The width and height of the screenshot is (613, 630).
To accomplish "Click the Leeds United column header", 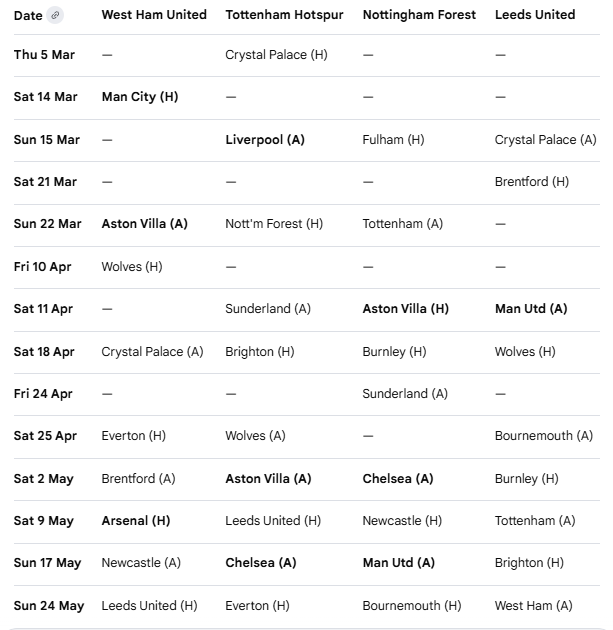I will click(x=535, y=15).
